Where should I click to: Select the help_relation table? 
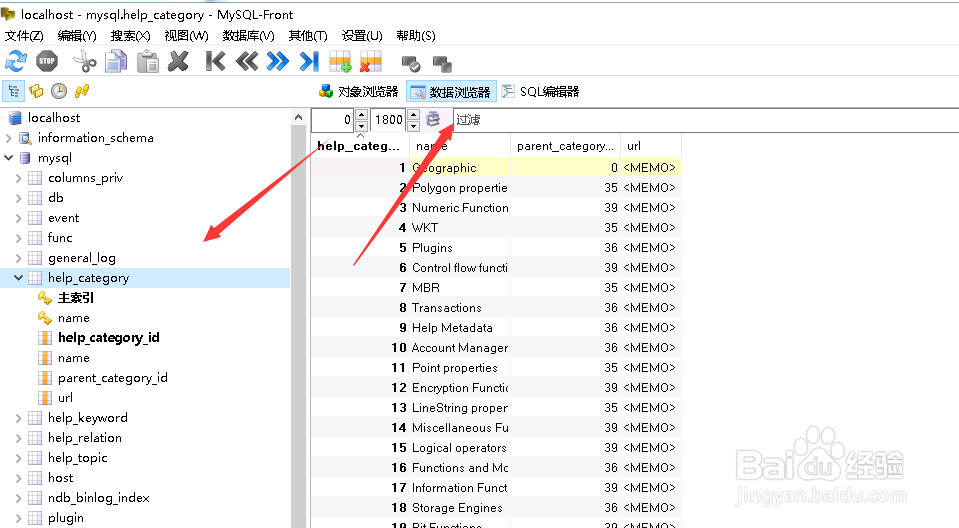coord(84,438)
